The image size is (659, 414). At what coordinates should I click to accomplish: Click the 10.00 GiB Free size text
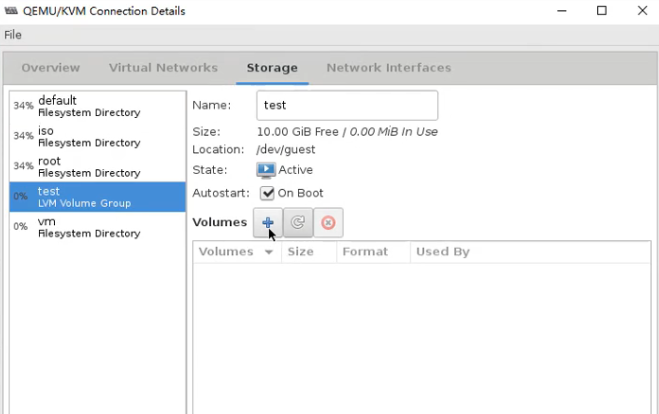tap(298, 132)
